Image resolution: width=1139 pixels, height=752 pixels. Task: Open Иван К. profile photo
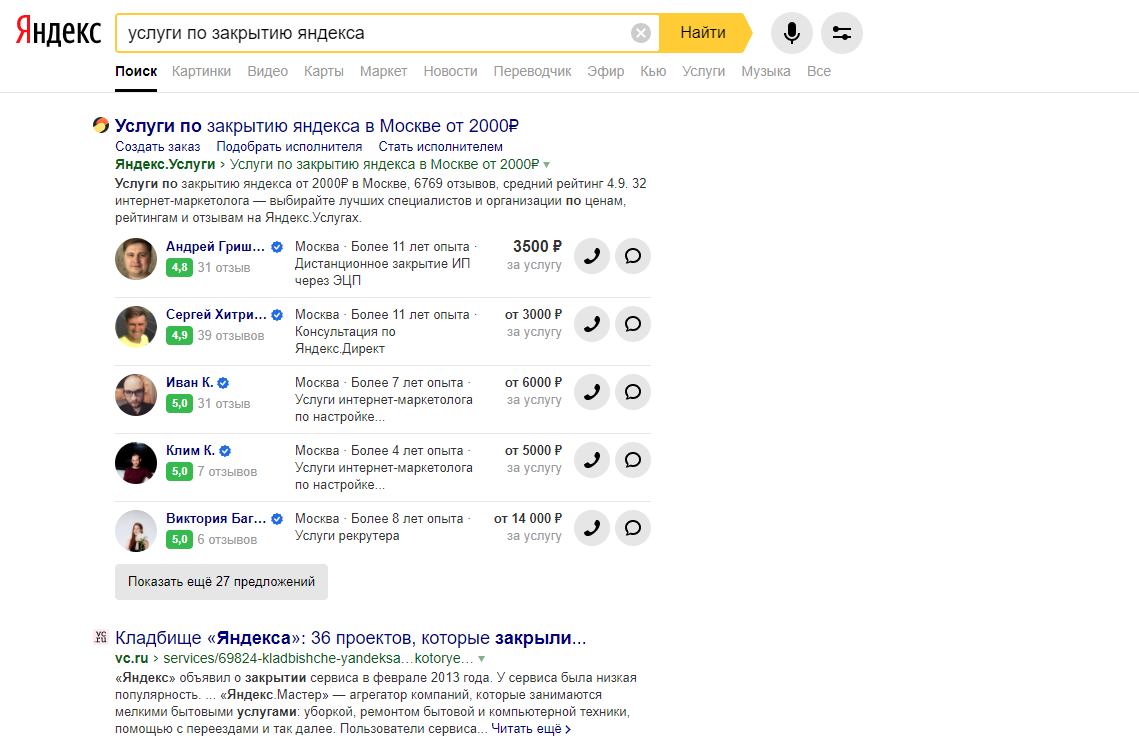(136, 395)
